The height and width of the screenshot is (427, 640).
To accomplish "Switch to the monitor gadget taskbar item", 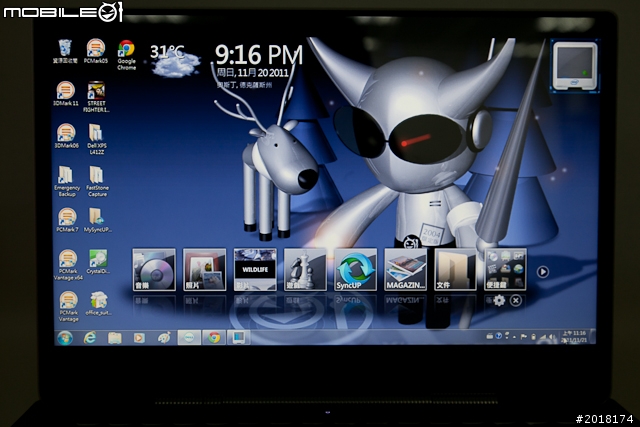I will coord(238,338).
